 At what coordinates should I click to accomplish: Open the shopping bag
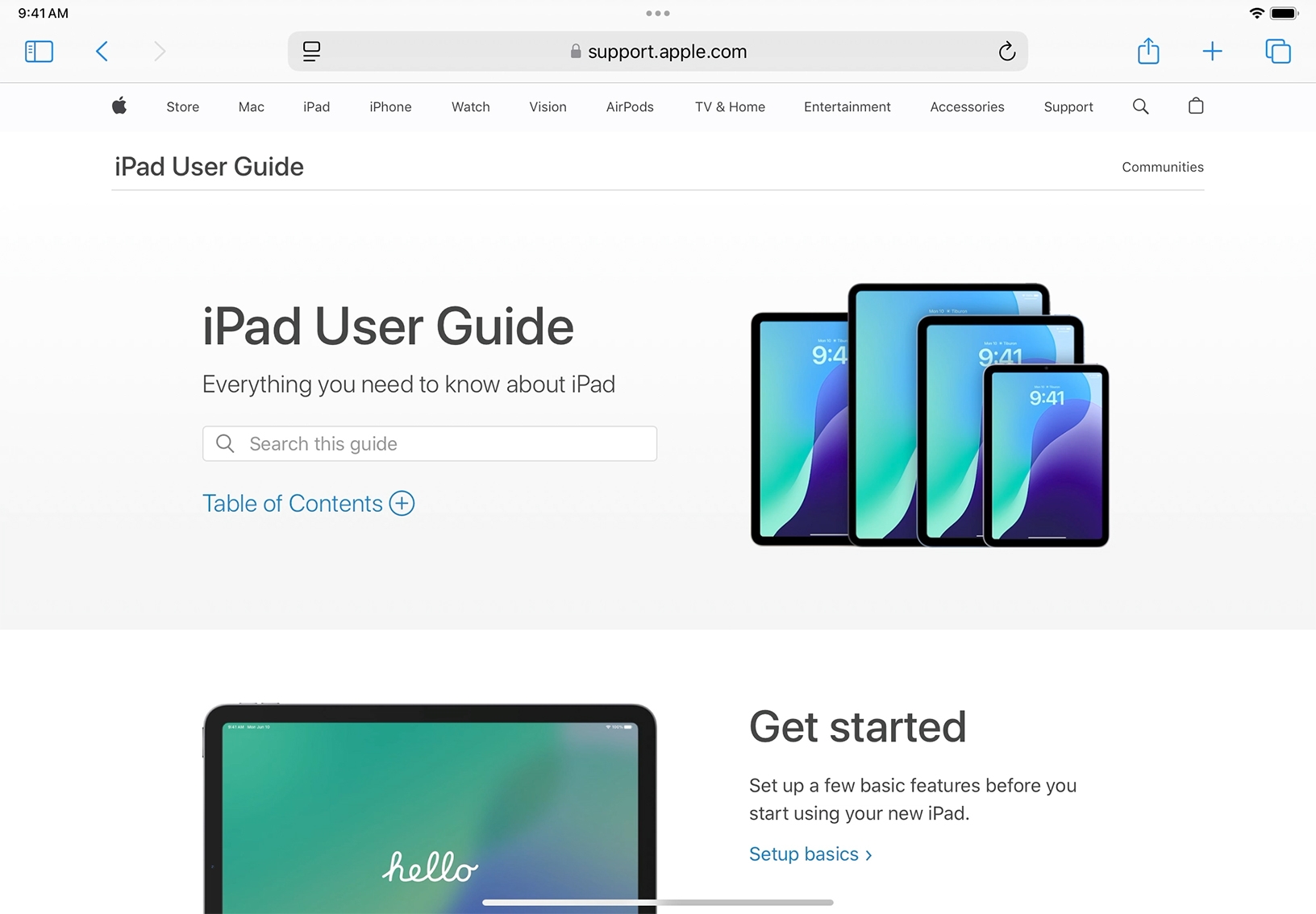pyautogui.click(x=1196, y=106)
